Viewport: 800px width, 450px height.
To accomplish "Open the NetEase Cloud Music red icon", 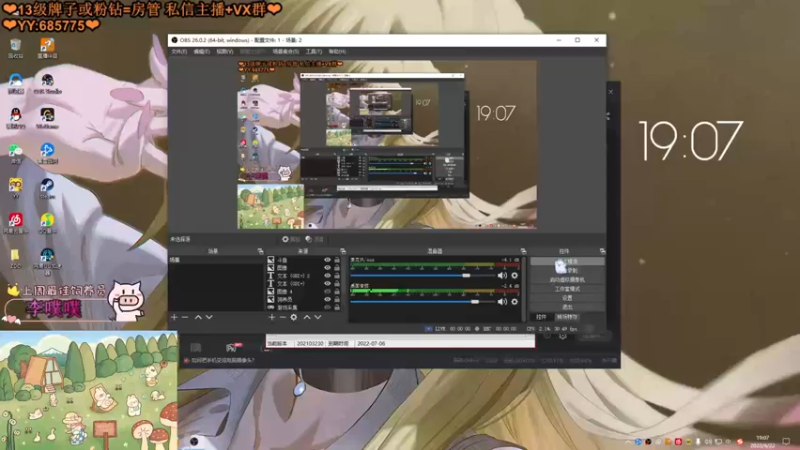I will coord(15,223).
